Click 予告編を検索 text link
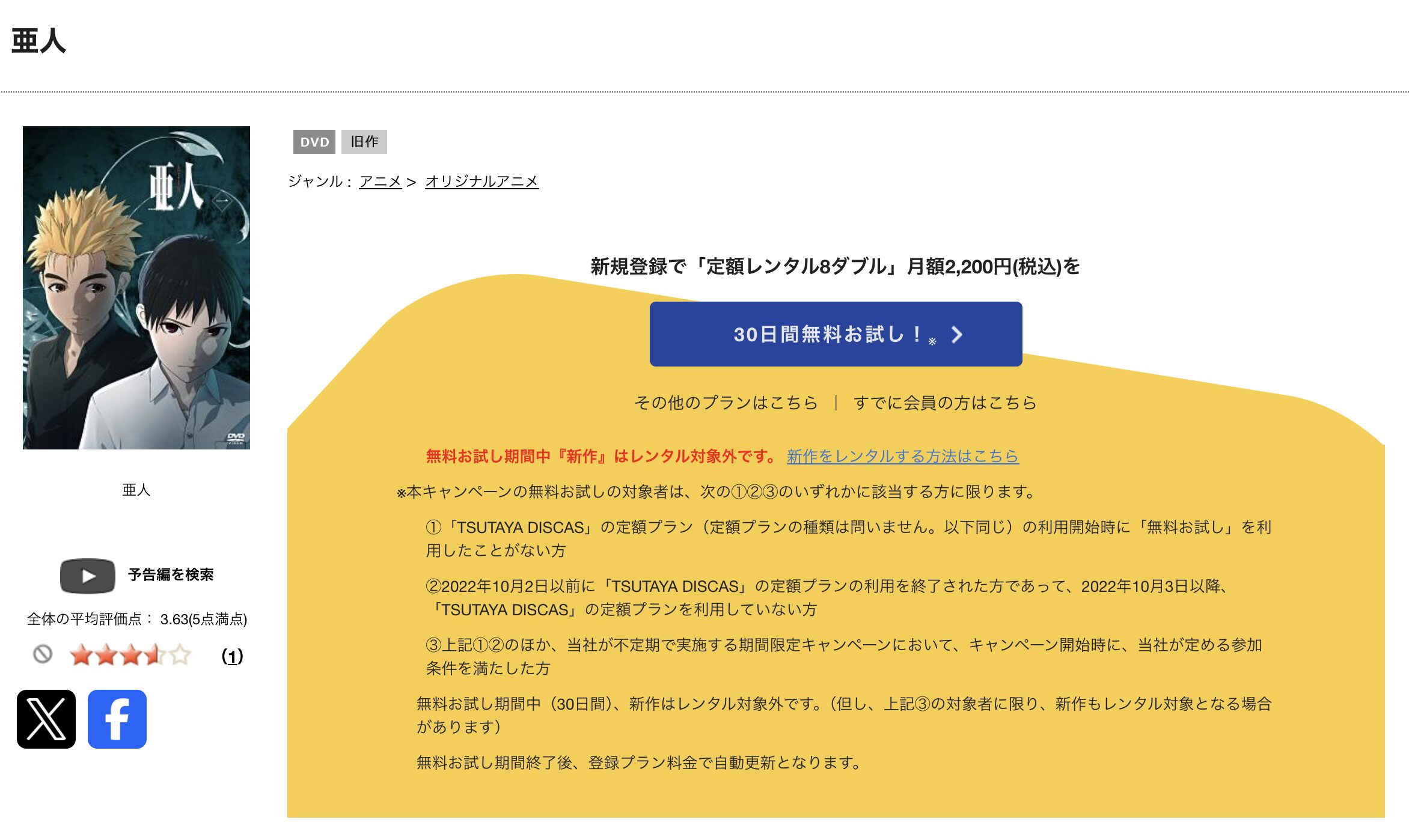1409x840 pixels. click(x=171, y=575)
